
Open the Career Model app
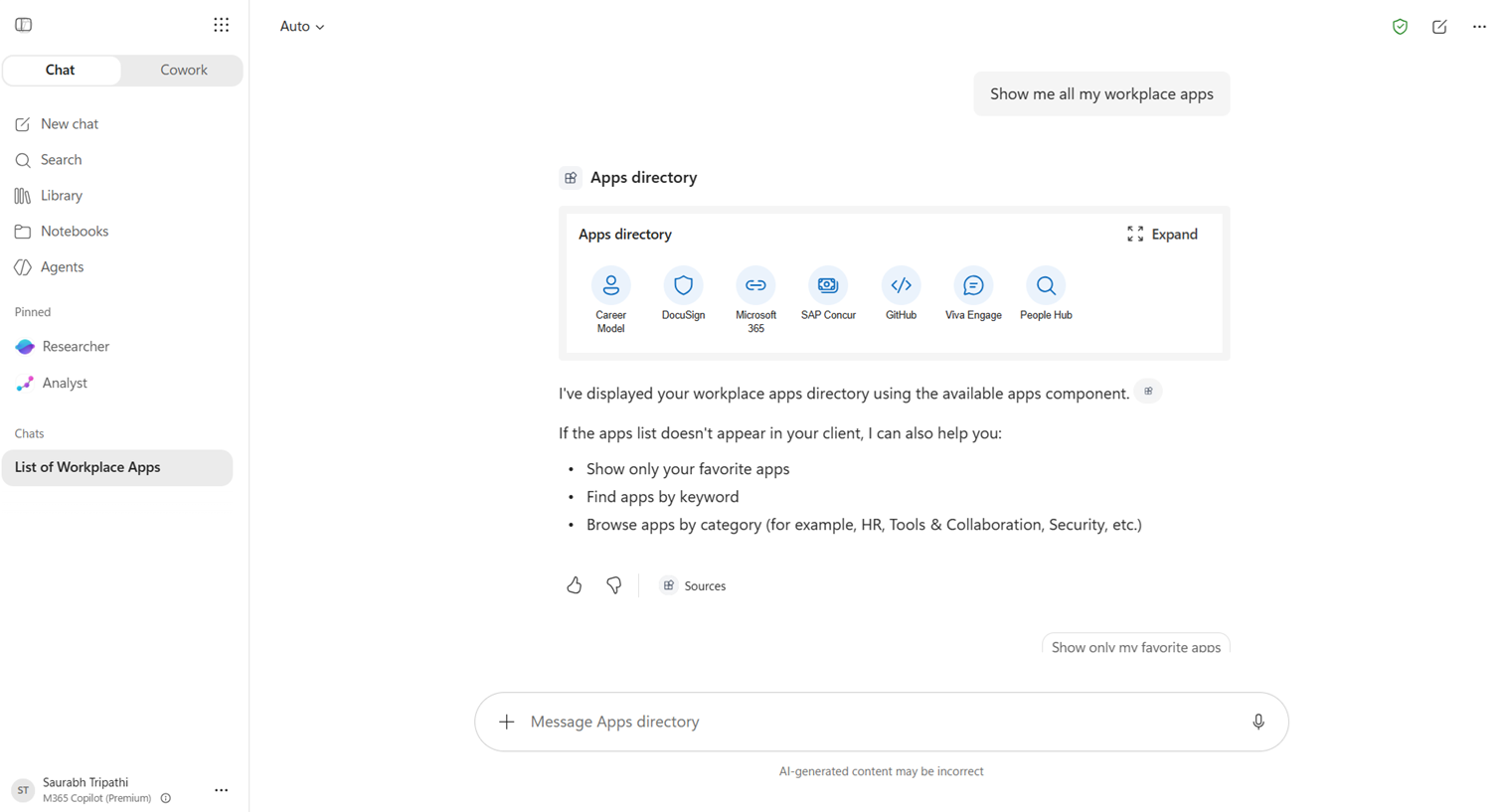tap(610, 300)
